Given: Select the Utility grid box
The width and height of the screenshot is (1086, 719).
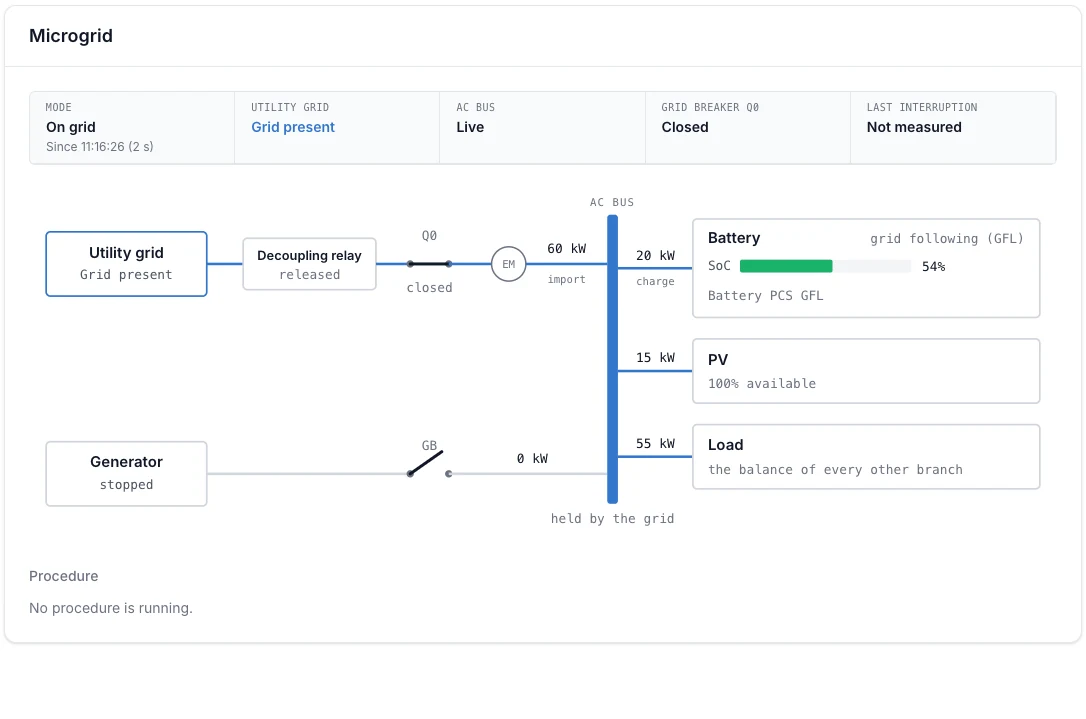Looking at the screenshot, I should click(126, 264).
